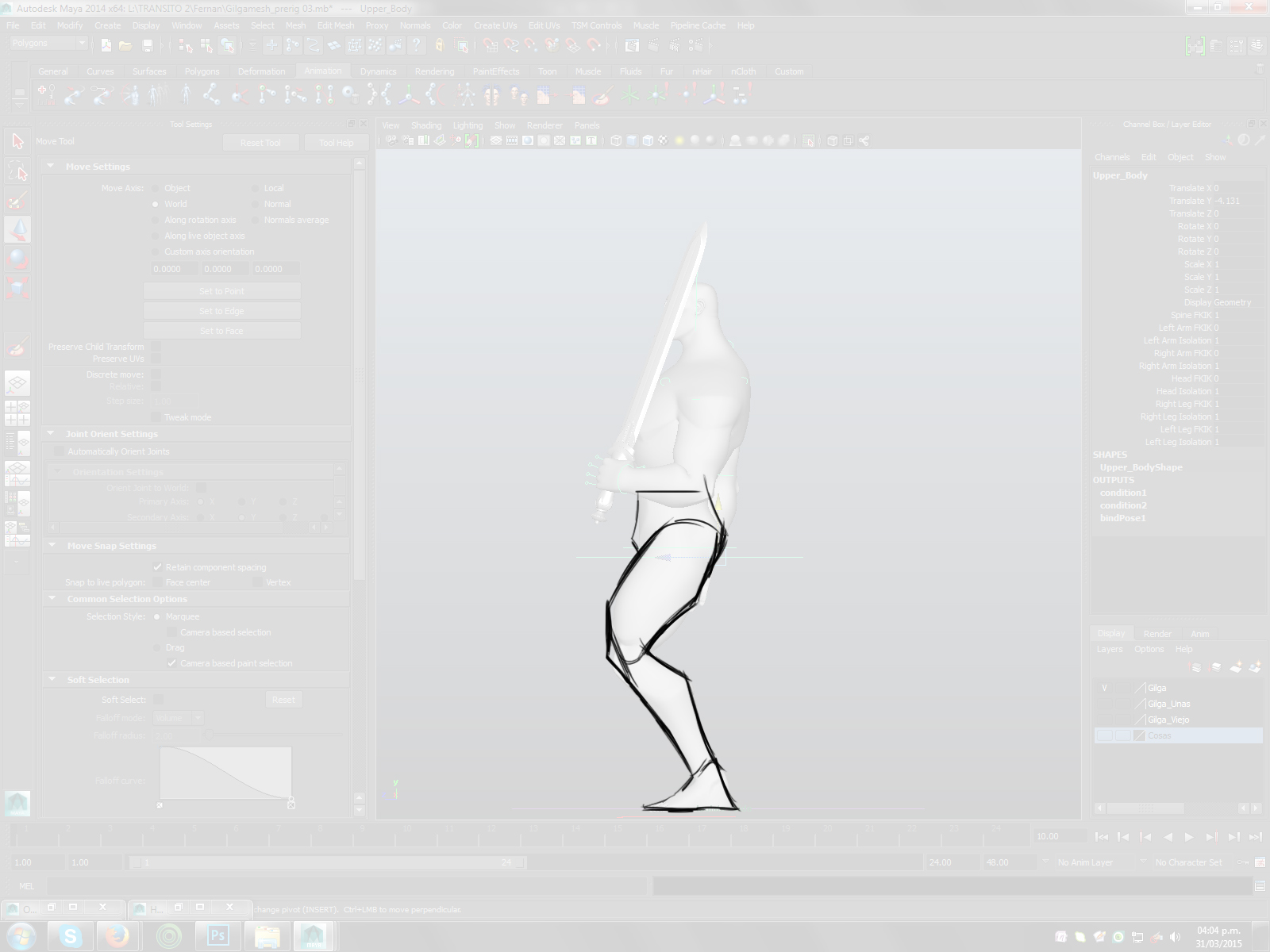Image resolution: width=1270 pixels, height=952 pixels.
Task: Open the Falloff mode dropdown
Action: pos(179,718)
